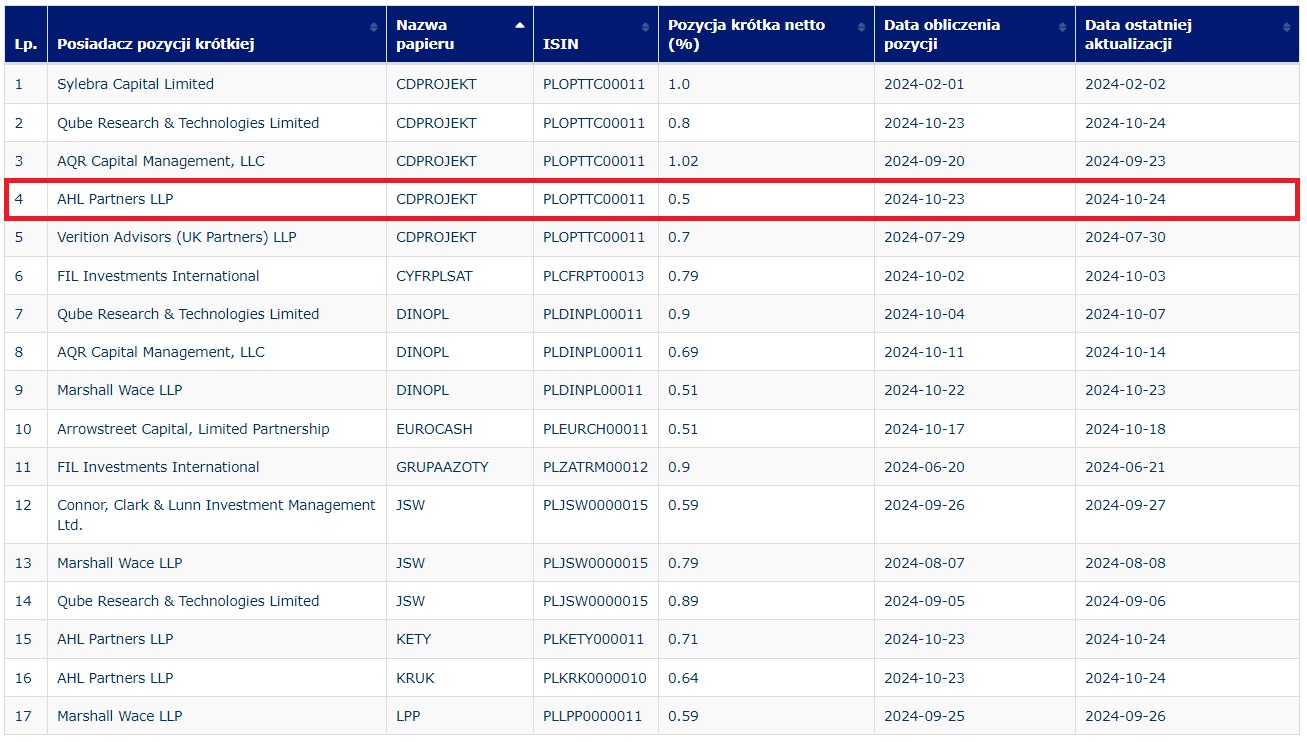Click ISIN PLCFRPT00013
Viewport: 1307px width, 742px height.
tap(594, 276)
